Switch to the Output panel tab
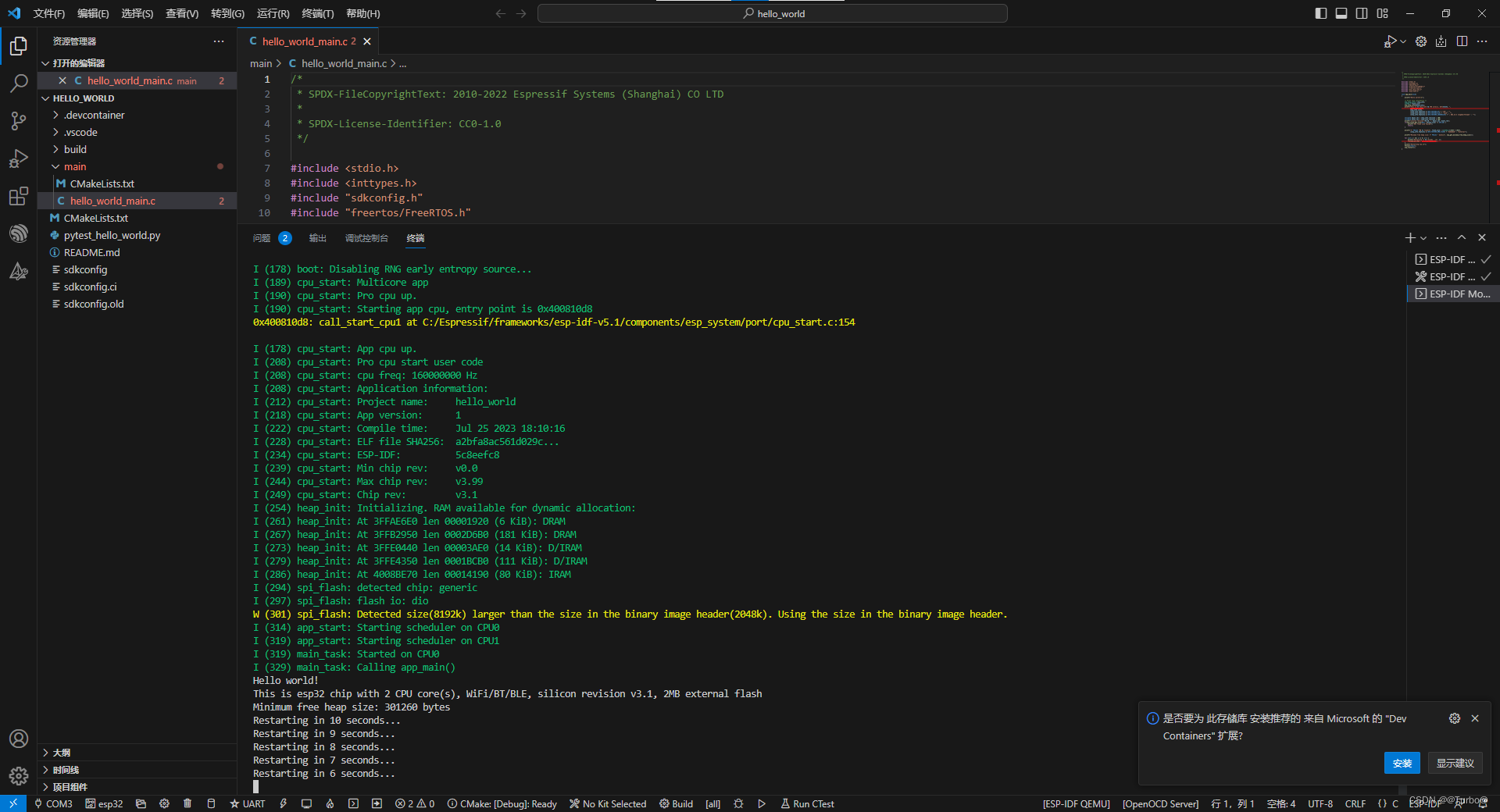This screenshot has width=1500, height=812. pyautogui.click(x=317, y=238)
